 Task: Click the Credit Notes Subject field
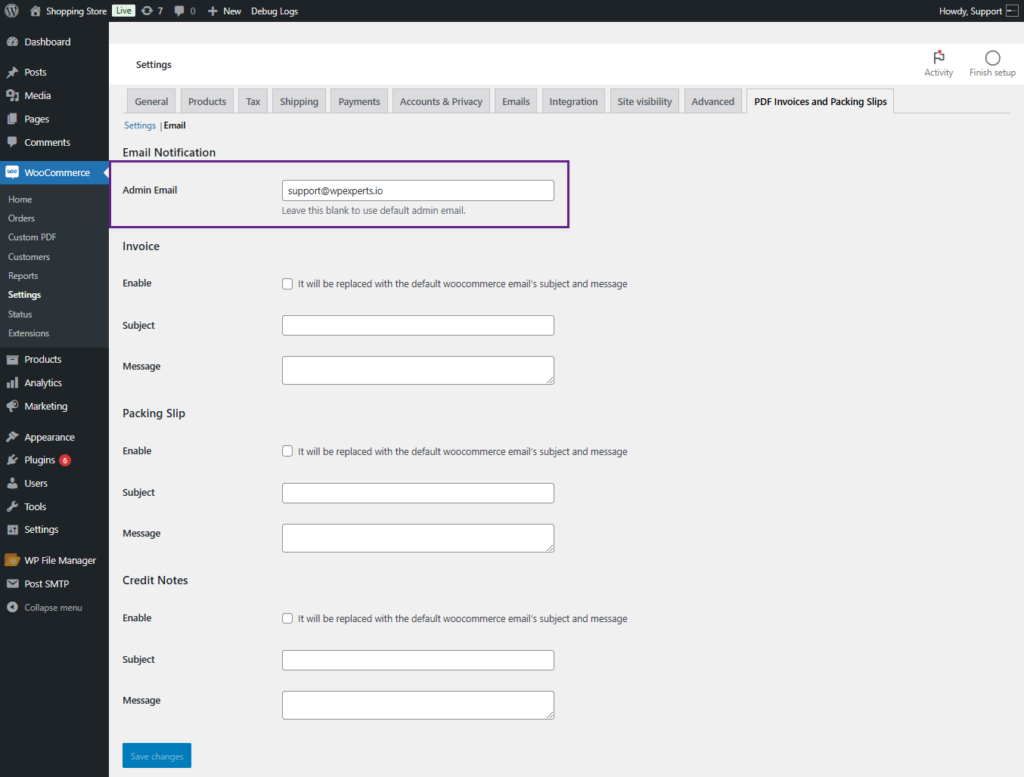tap(418, 660)
